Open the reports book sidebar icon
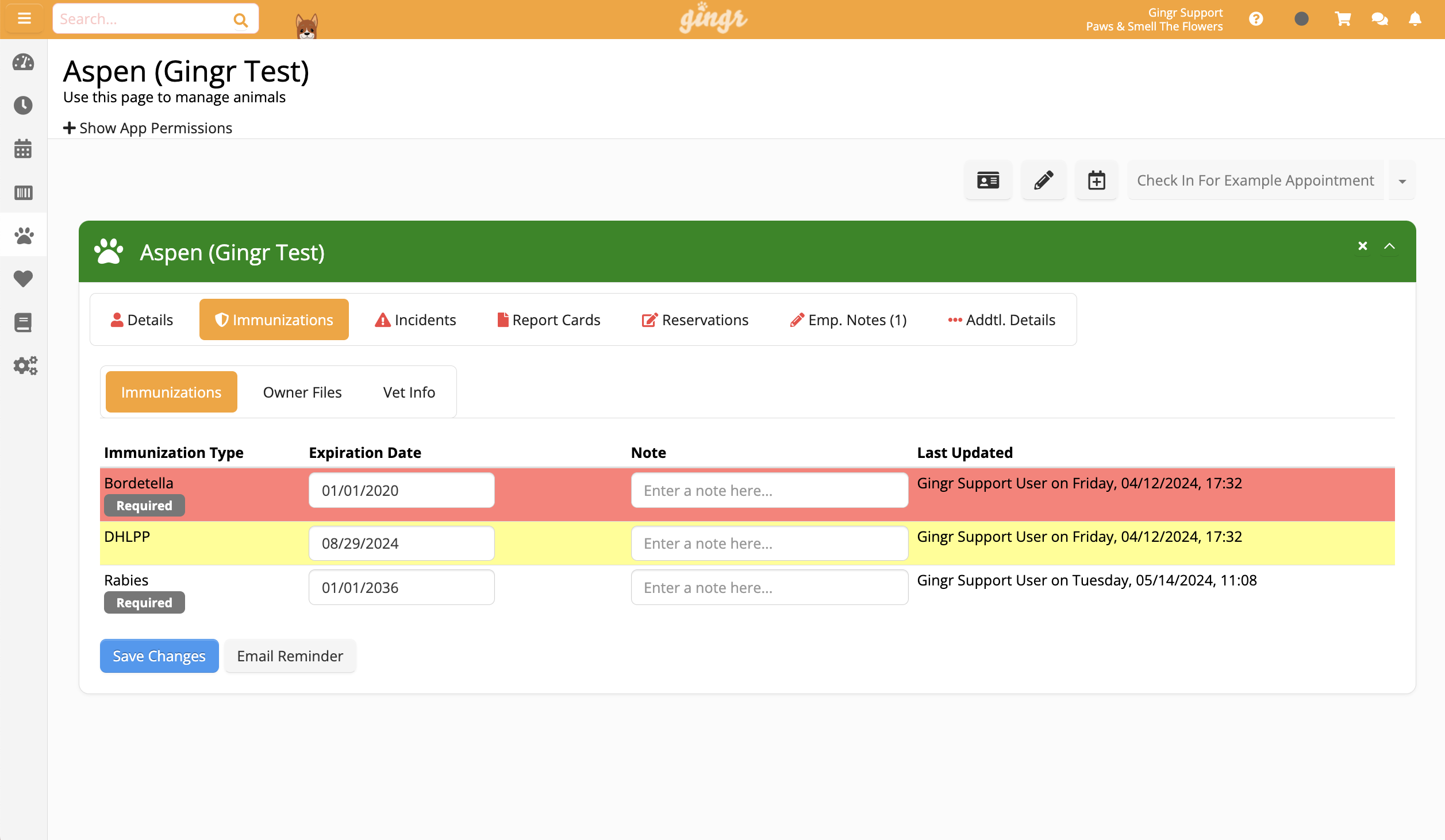The image size is (1445, 840). 24,322
